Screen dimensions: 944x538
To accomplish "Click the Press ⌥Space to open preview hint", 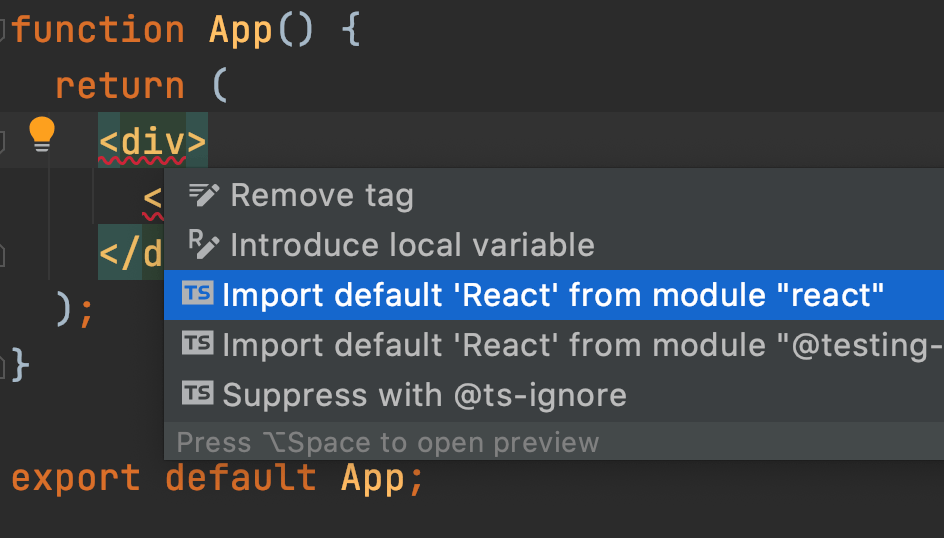I will tap(388, 442).
